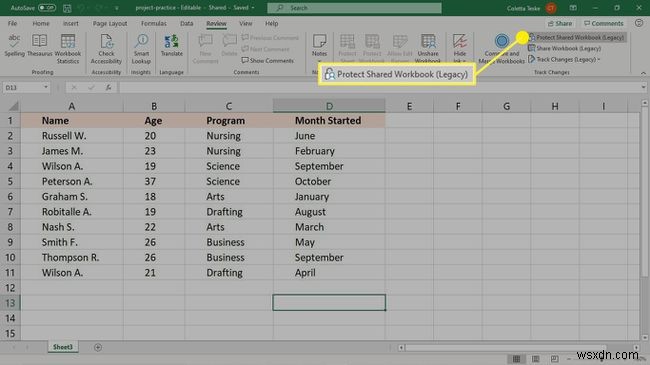Viewport: 650px width, 365px height.
Task: Click the age cell '37'
Action: click(x=154, y=181)
